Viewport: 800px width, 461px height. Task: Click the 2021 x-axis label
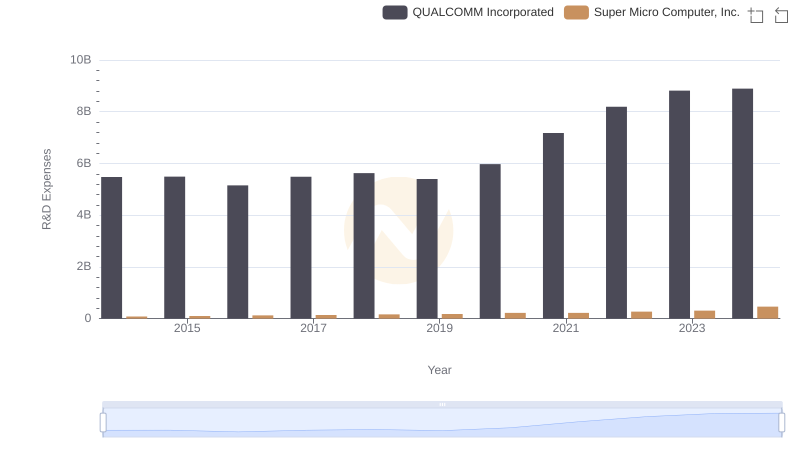566,328
